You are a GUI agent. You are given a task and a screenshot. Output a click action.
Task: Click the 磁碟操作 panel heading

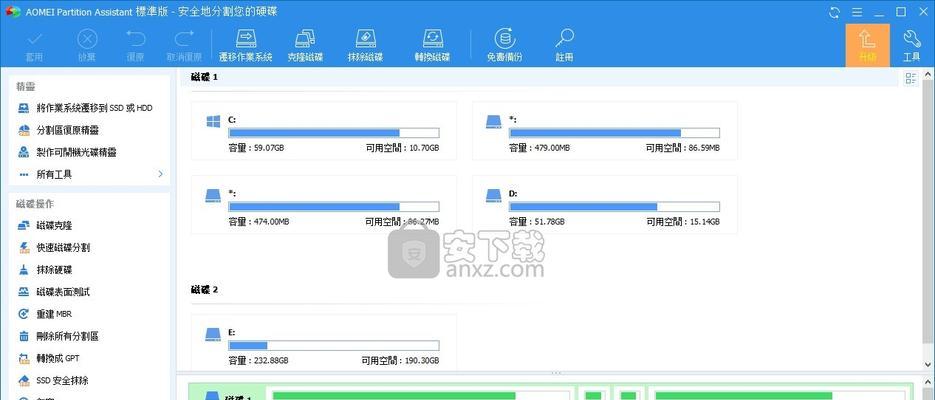coord(35,204)
